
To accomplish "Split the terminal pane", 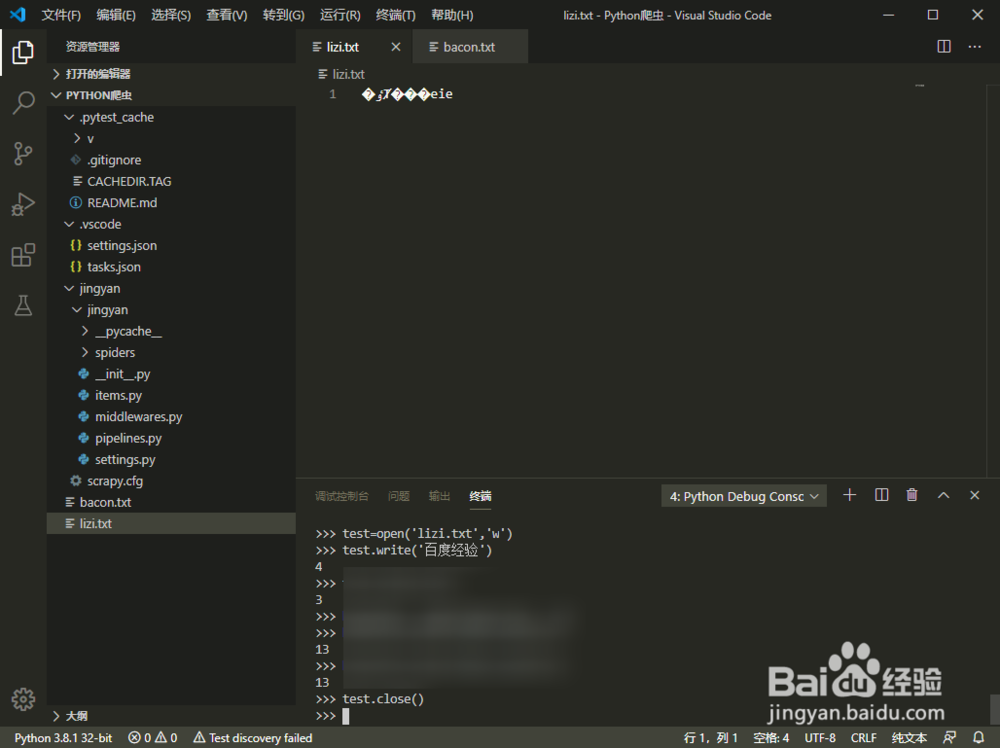I will pos(881,494).
